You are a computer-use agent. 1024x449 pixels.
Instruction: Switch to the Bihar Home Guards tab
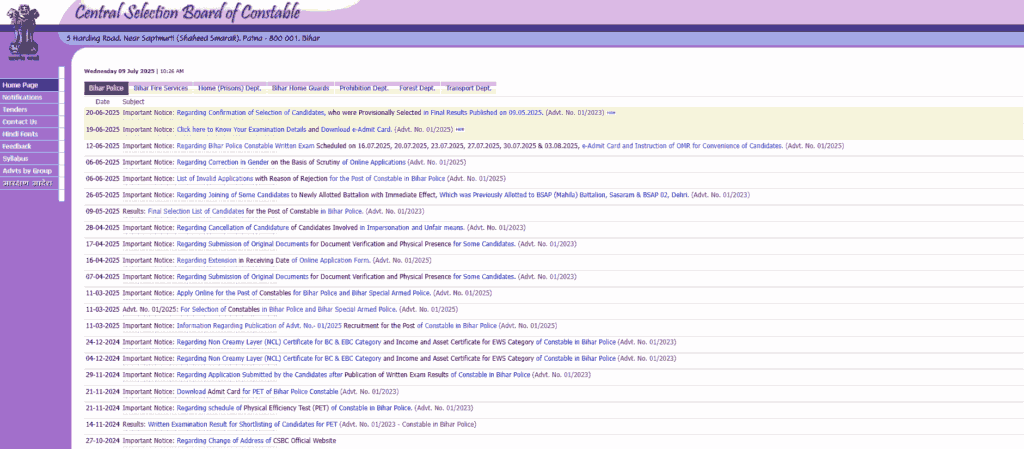(300, 88)
